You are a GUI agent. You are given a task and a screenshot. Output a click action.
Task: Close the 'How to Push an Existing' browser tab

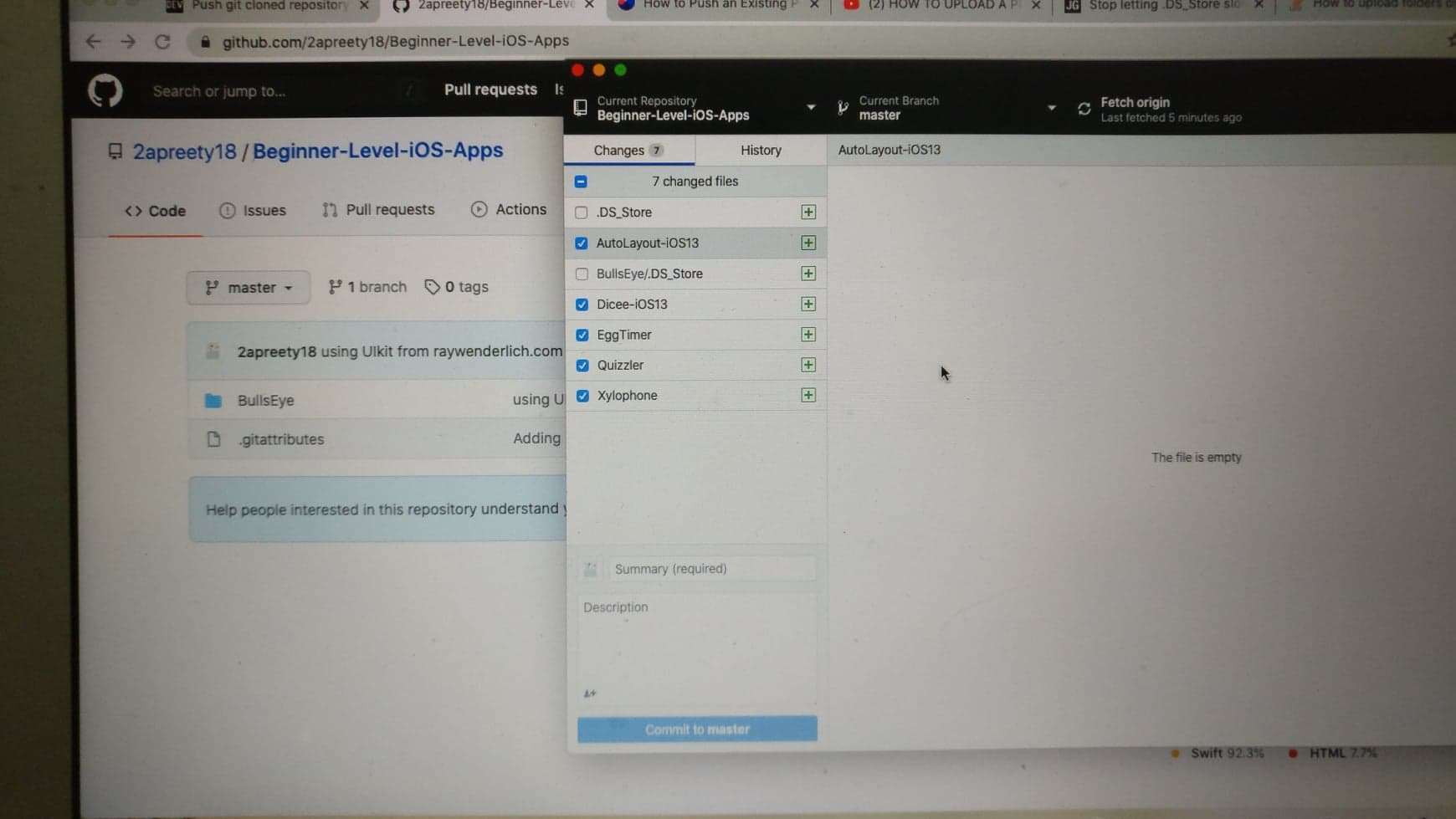814,5
